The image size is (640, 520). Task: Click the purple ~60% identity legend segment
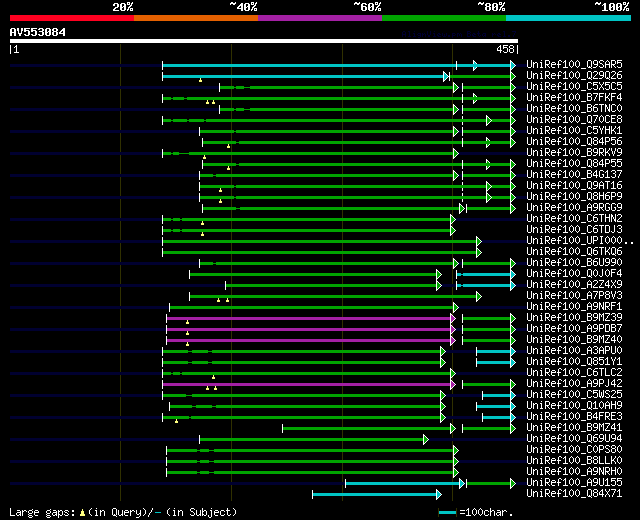[x=320, y=18]
